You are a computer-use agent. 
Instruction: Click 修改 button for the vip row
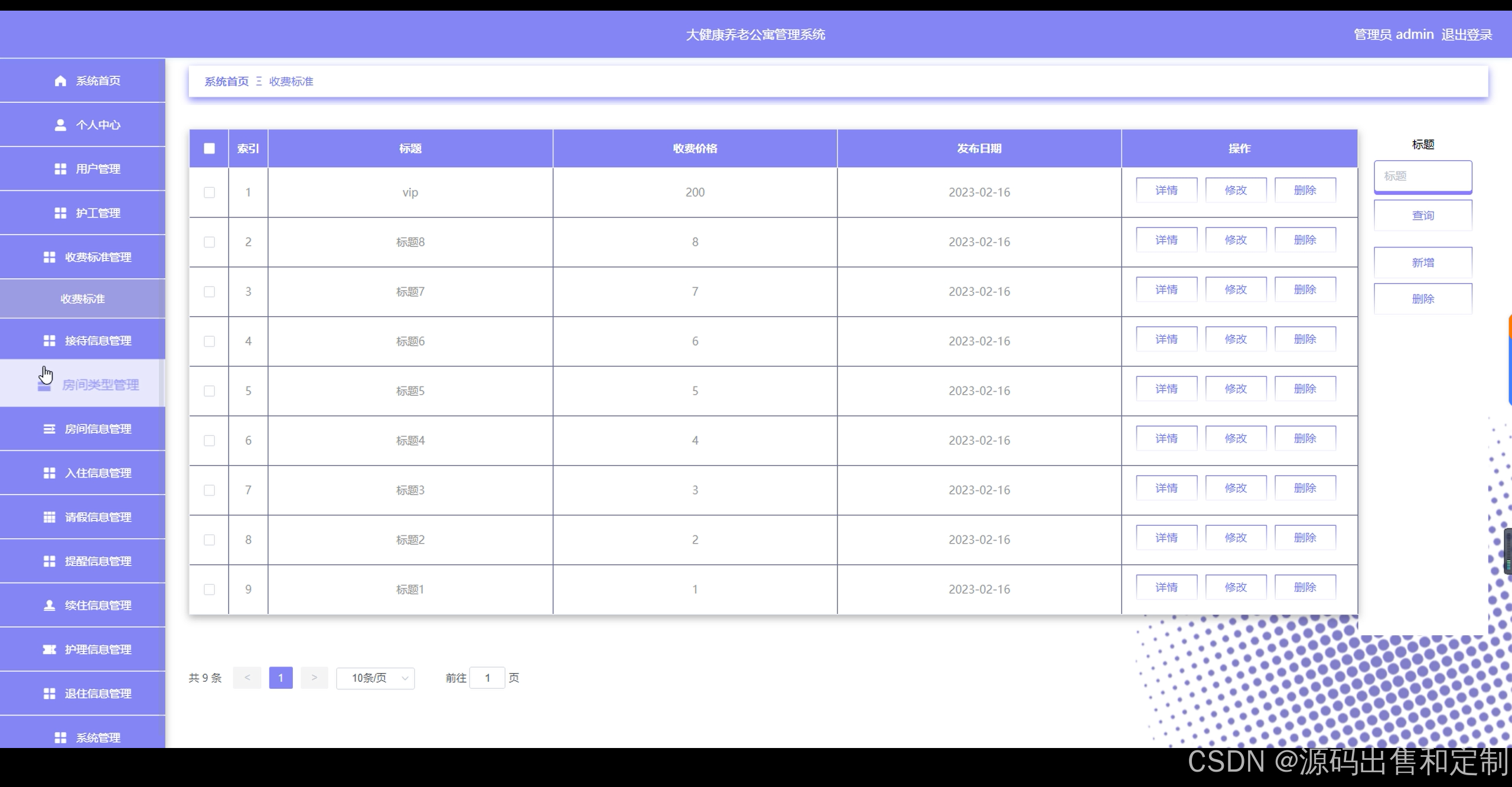(1236, 190)
